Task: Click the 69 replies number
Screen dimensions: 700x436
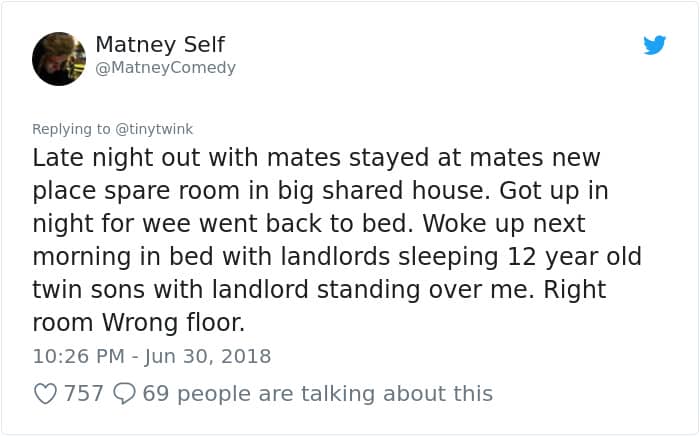Action: 155,394
